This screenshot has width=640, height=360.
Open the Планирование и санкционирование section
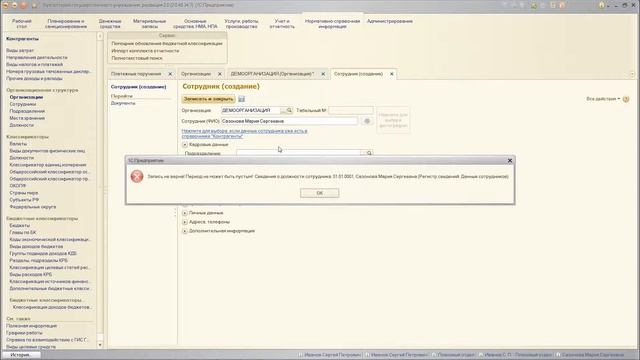point(65,24)
